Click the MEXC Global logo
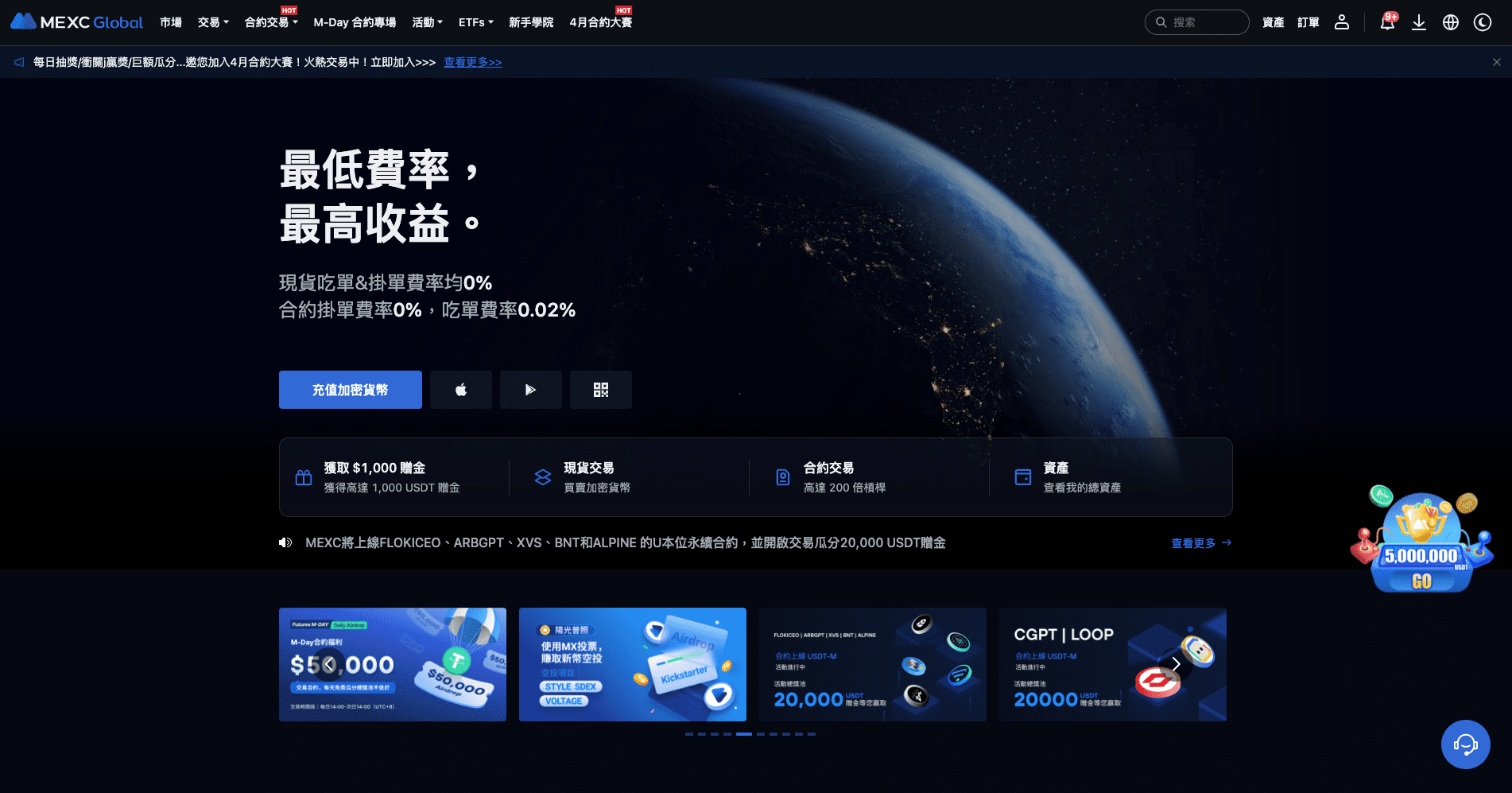Viewport: 1512px width, 793px height. [x=76, y=22]
